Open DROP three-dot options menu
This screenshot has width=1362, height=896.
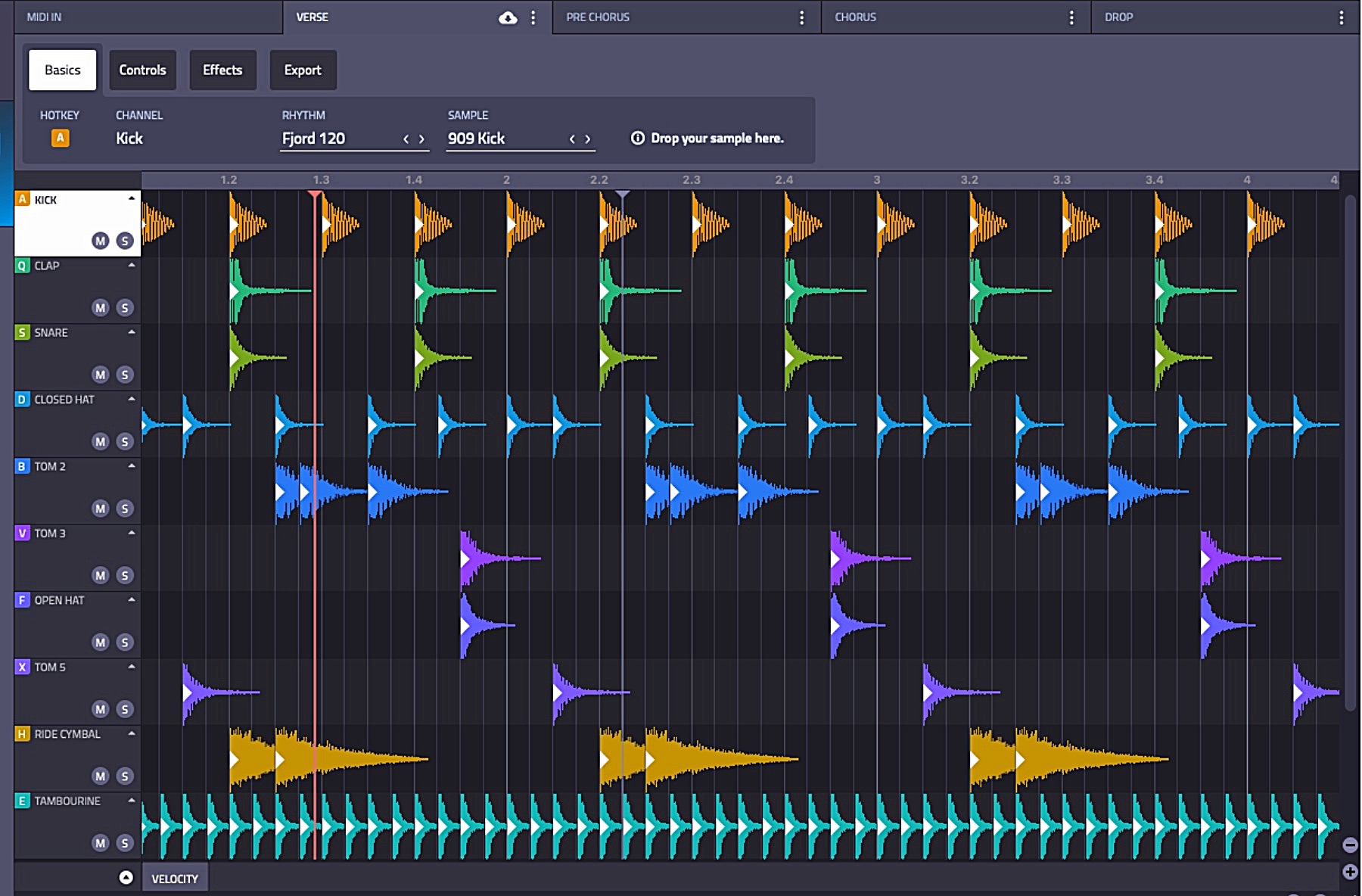1342,17
